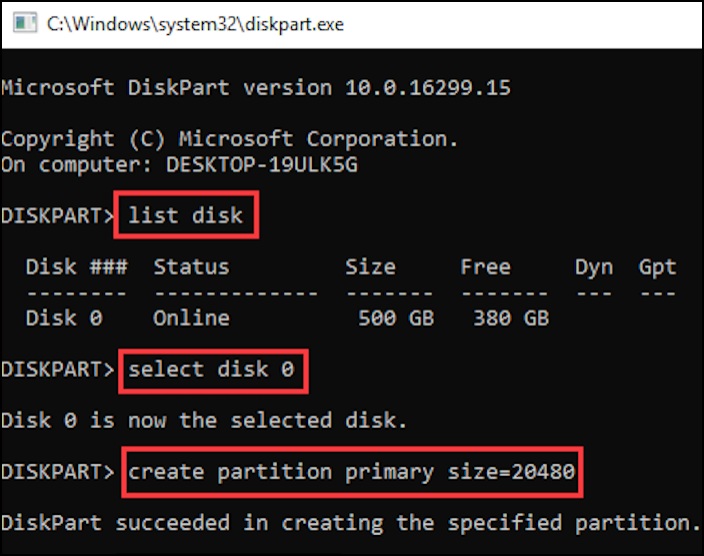This screenshot has width=704, height=556.
Task: Click the "Free" column header
Action: (x=485, y=267)
